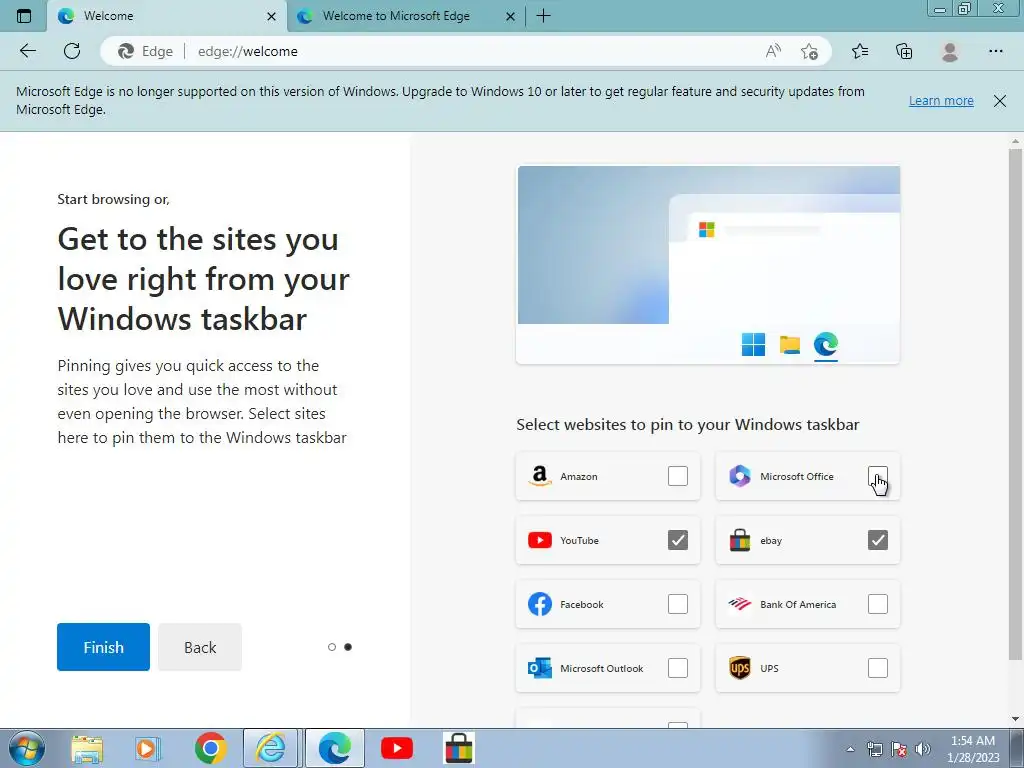Screen dimensions: 1024x768
Task: Click the Facebook logo icon
Action: coord(539,604)
